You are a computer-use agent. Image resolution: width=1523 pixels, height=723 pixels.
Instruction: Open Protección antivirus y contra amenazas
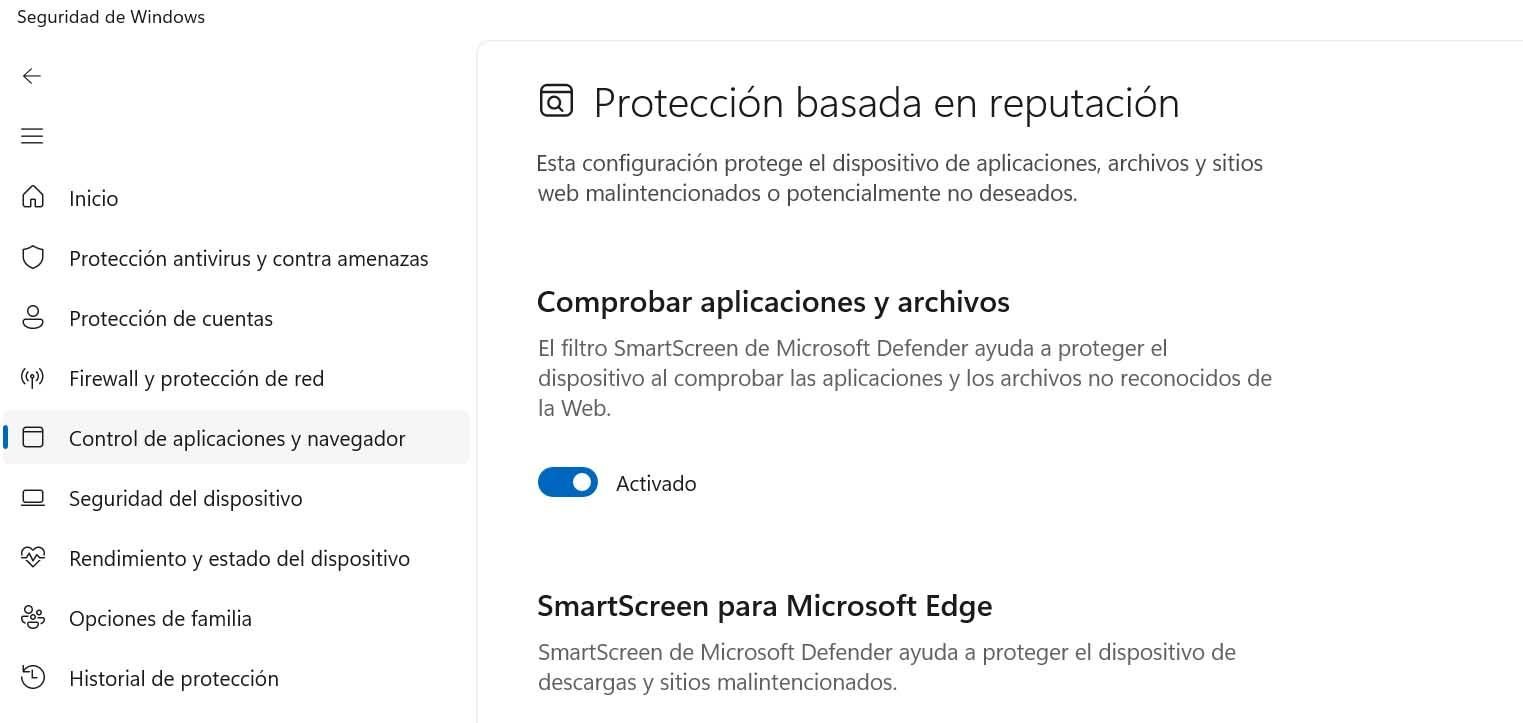248,259
